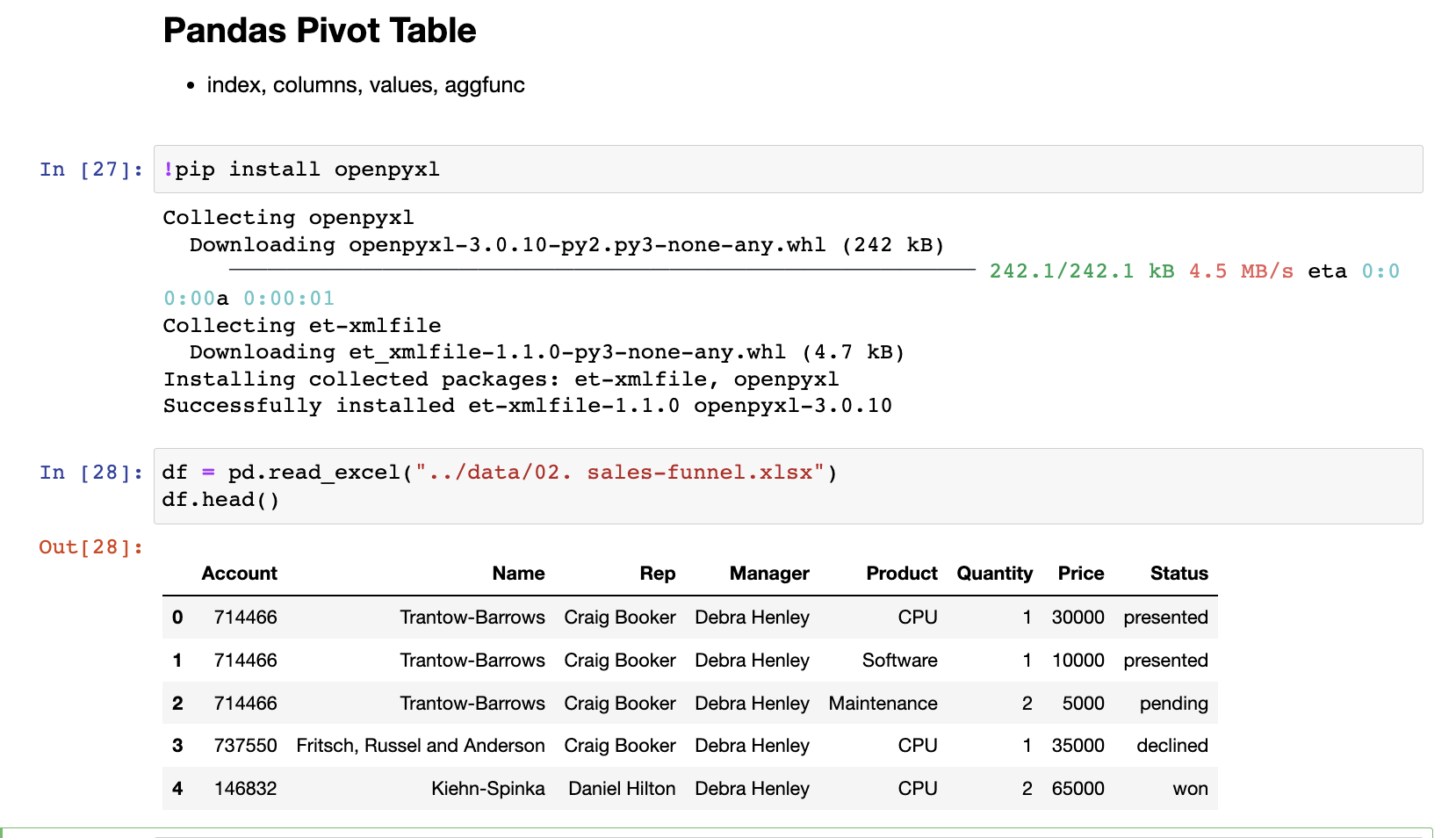The image size is (1456, 838).
Task: Click the Manager column header
Action: pyautogui.click(x=769, y=573)
